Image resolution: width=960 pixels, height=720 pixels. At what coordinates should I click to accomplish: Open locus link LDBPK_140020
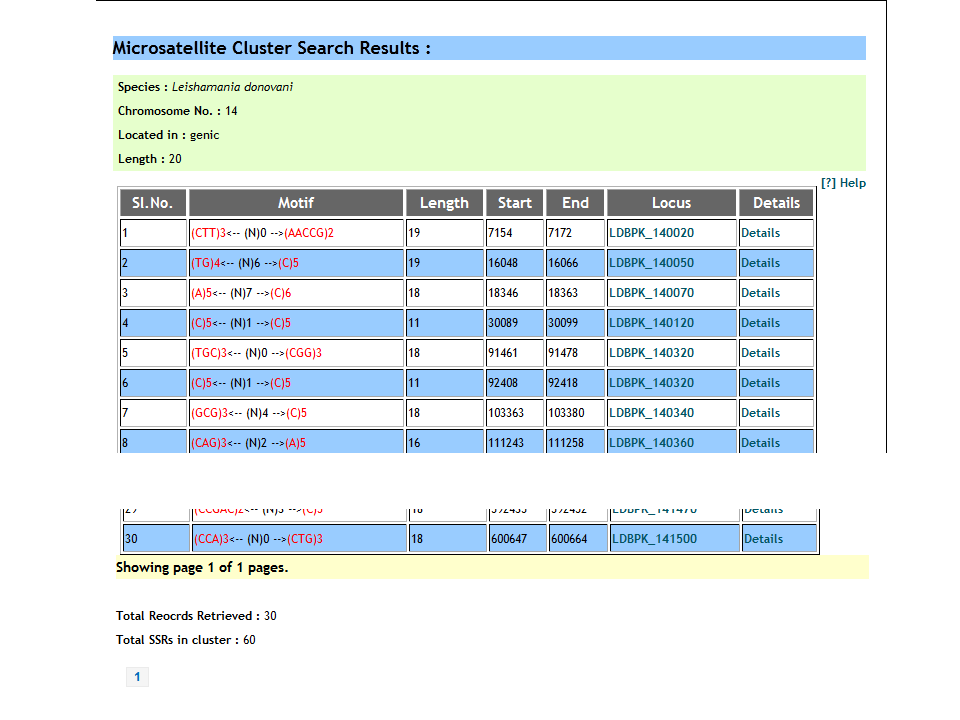point(651,233)
